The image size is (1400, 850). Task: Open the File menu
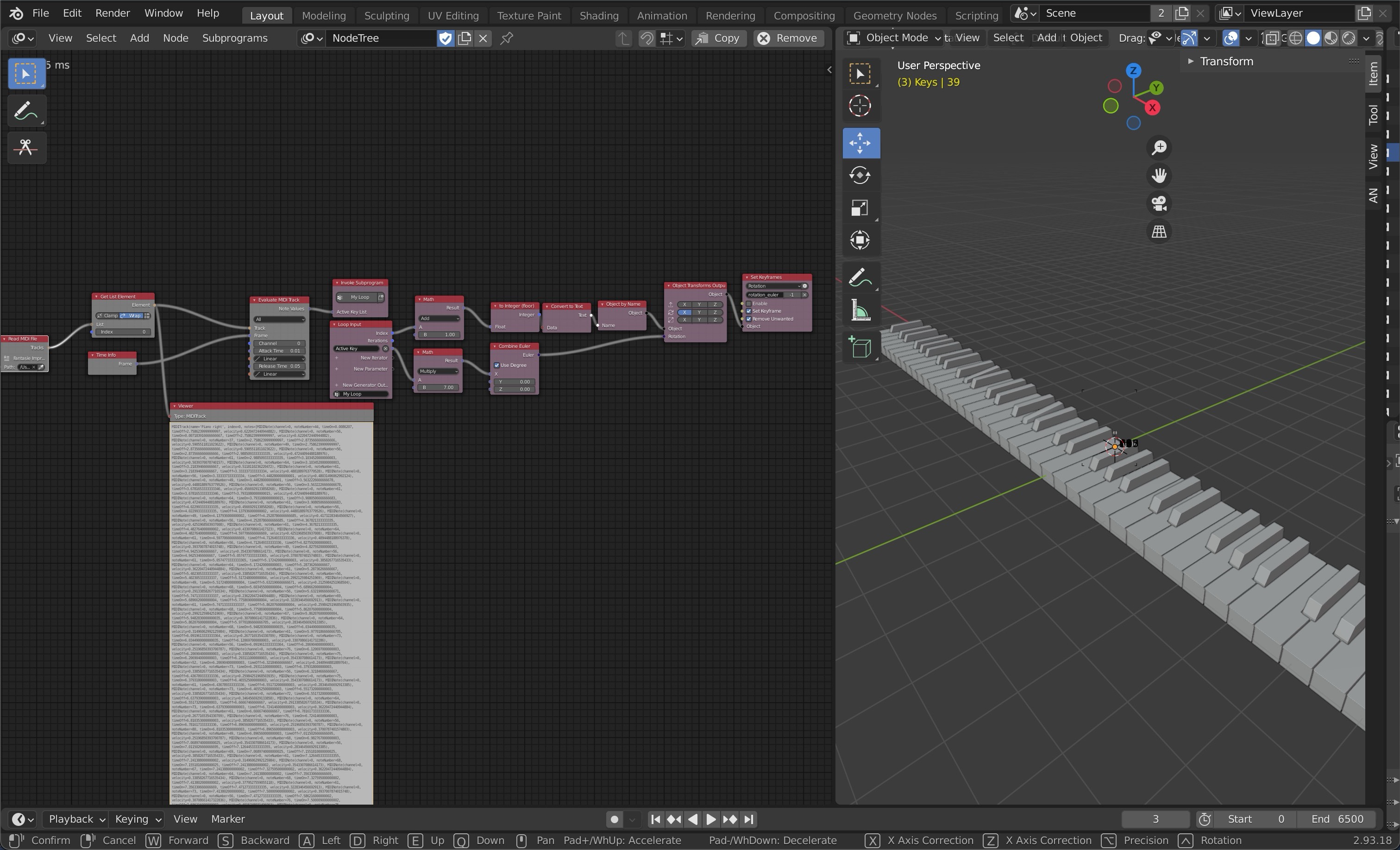(40, 13)
